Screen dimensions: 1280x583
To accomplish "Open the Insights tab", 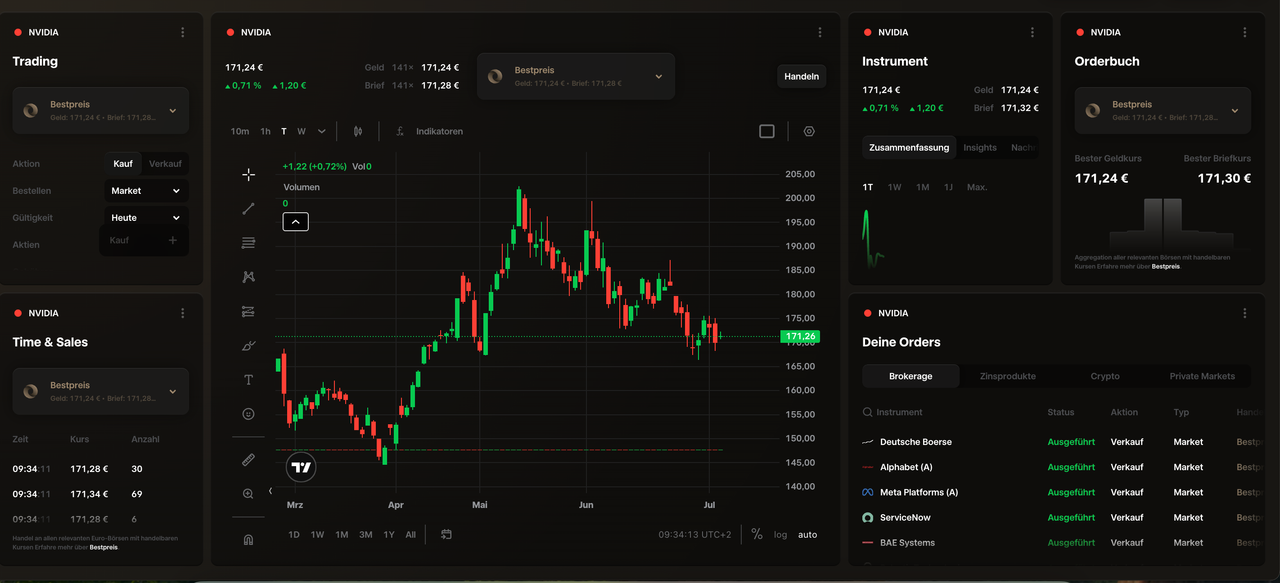I will [980, 148].
